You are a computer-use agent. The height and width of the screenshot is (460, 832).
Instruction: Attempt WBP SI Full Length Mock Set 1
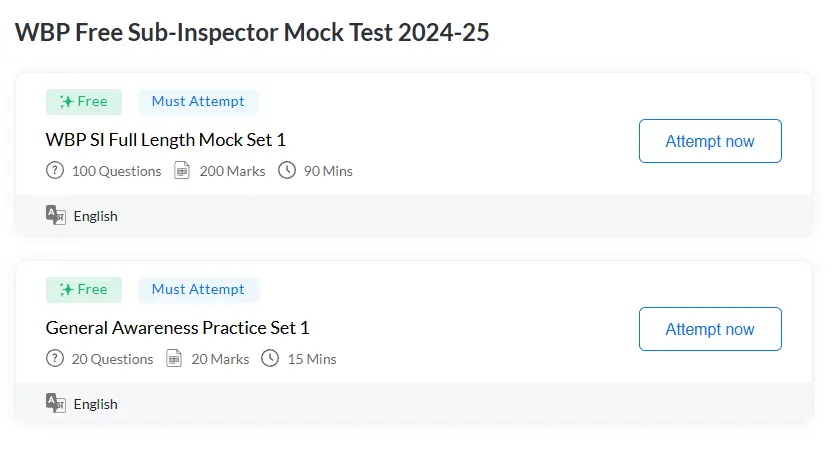[x=710, y=141]
